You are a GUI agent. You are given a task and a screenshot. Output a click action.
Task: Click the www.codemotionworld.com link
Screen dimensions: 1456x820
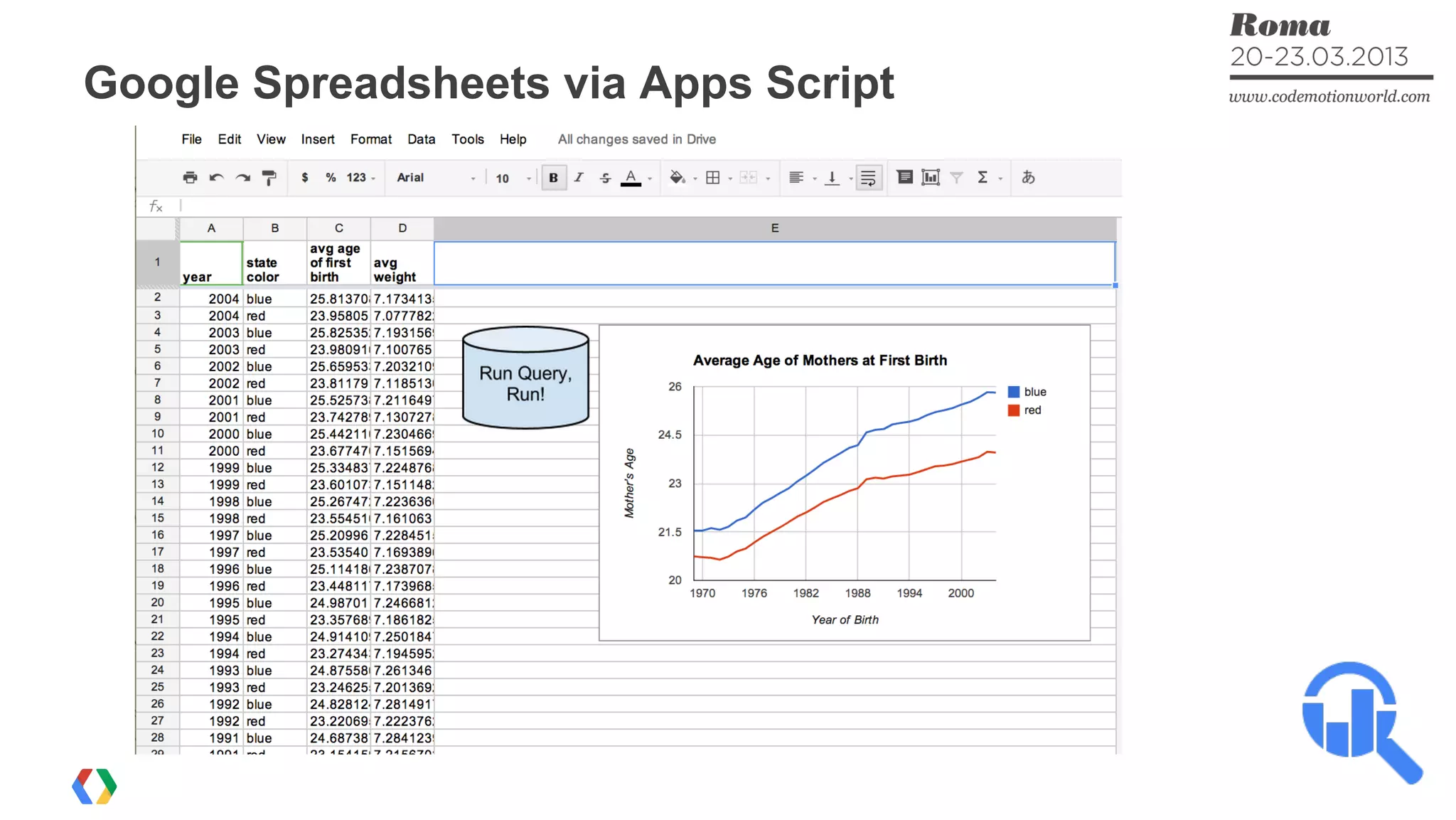click(x=1329, y=96)
